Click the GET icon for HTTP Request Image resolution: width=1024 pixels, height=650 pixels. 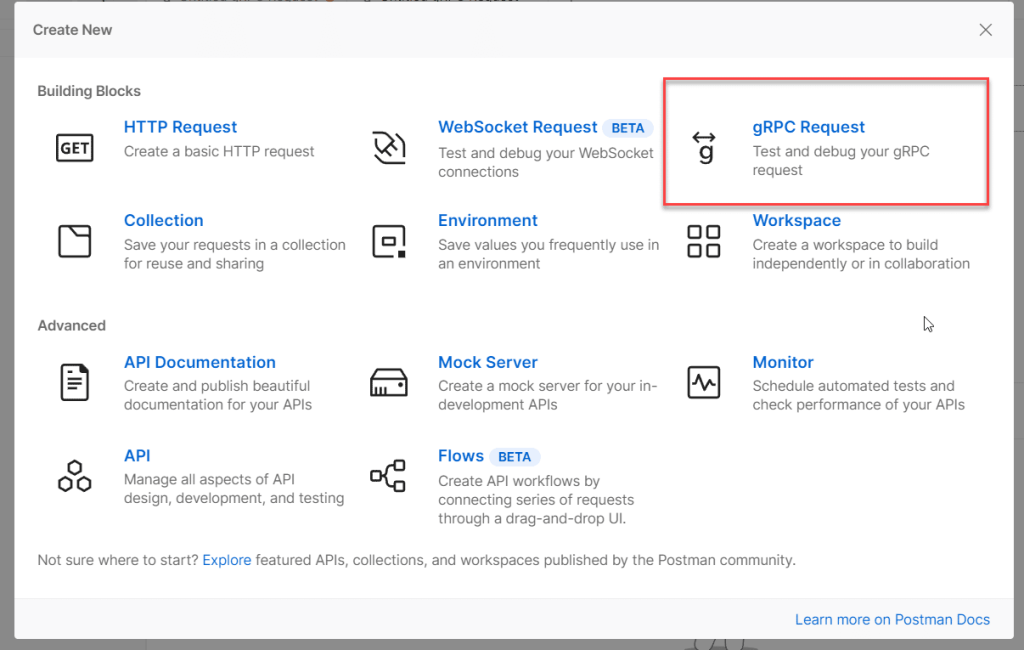coord(74,148)
